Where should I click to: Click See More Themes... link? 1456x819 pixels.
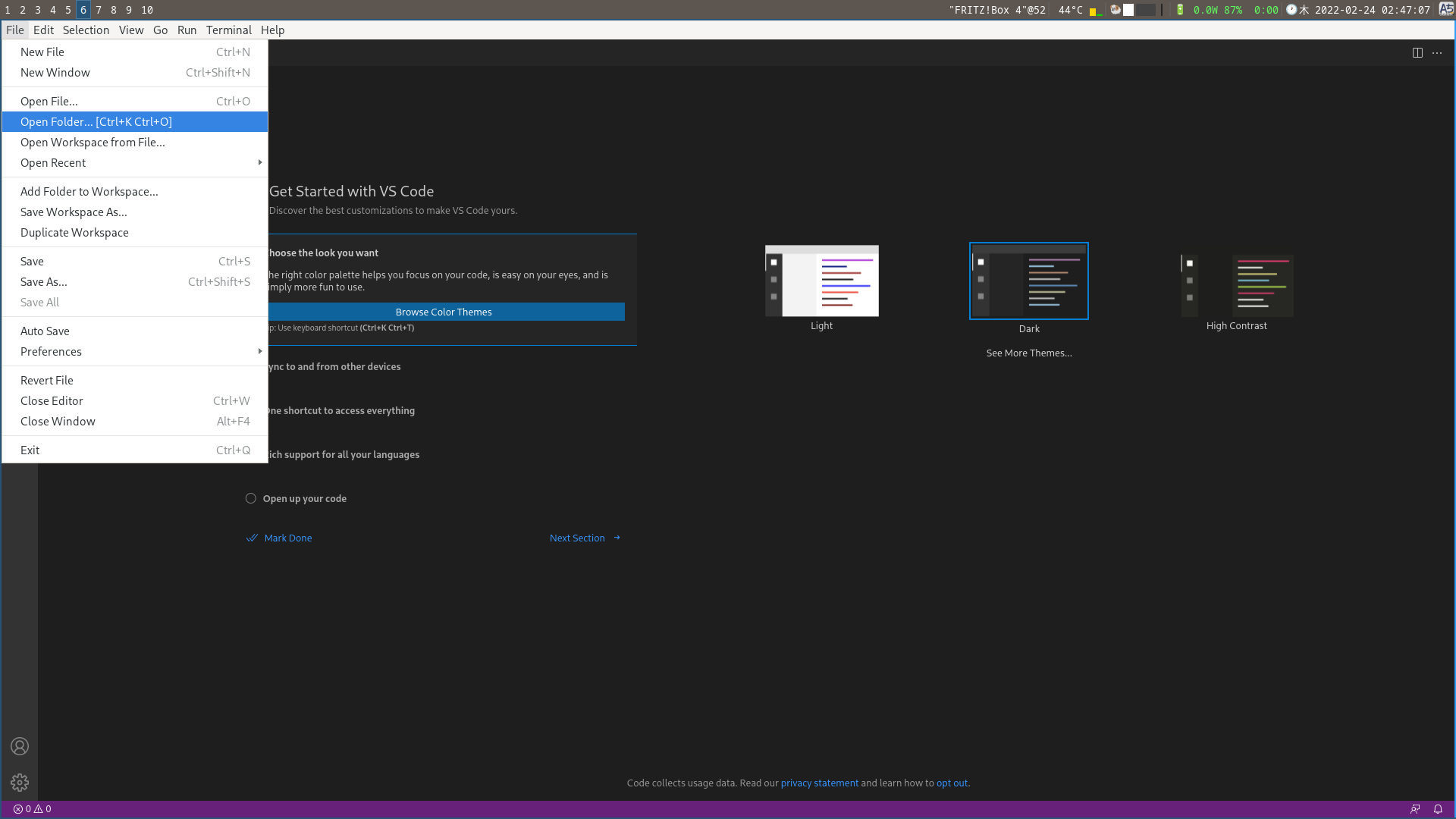click(1029, 353)
